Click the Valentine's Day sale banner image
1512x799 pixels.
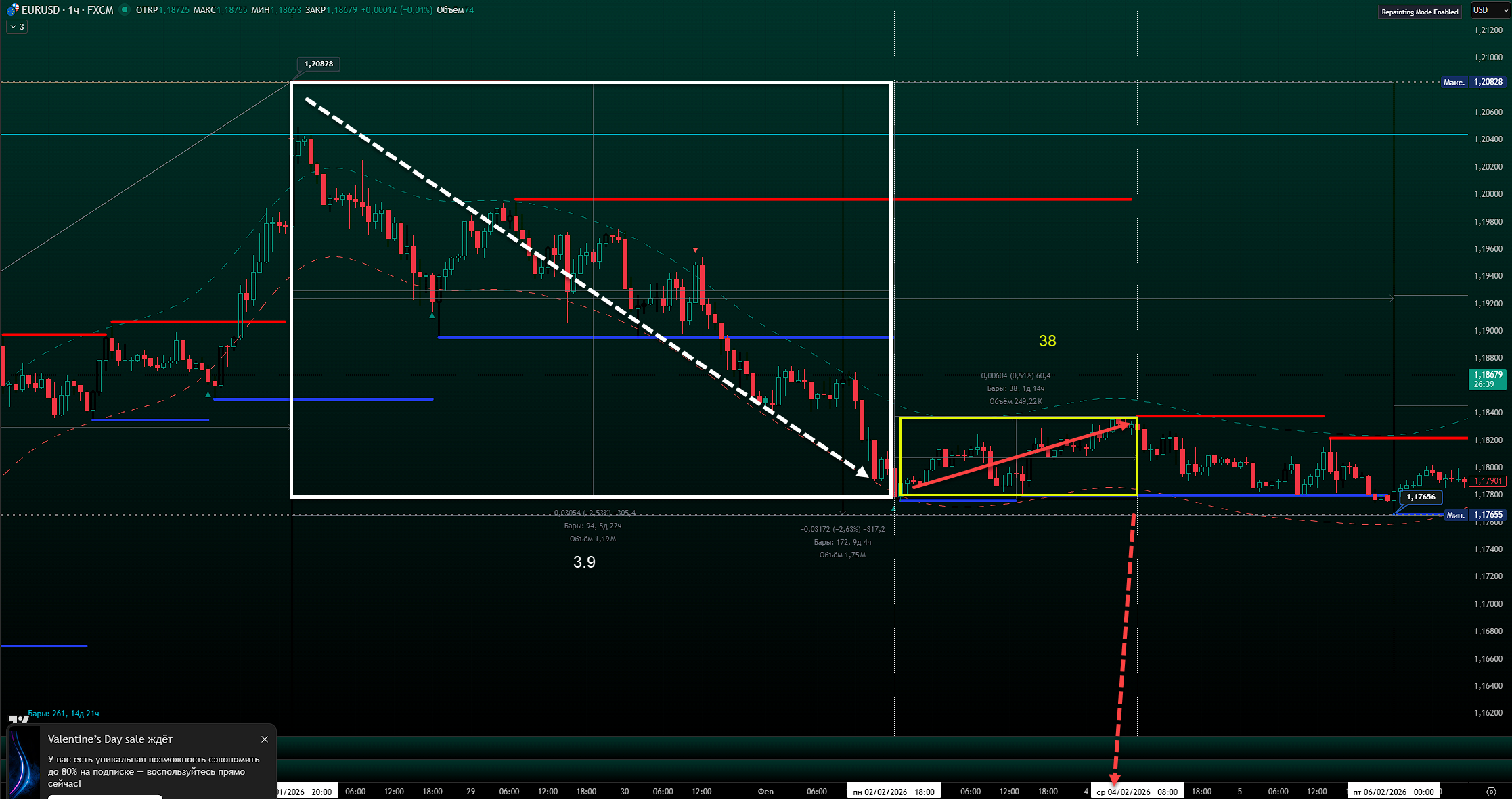[x=24, y=761]
